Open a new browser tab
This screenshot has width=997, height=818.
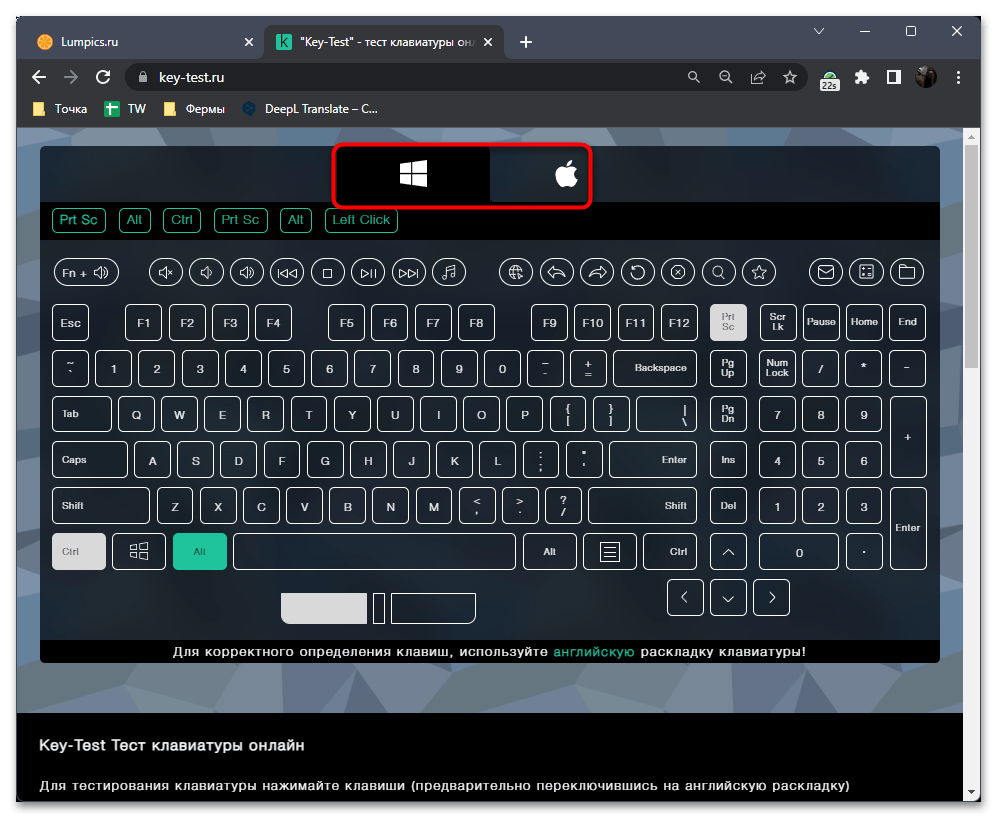point(526,42)
